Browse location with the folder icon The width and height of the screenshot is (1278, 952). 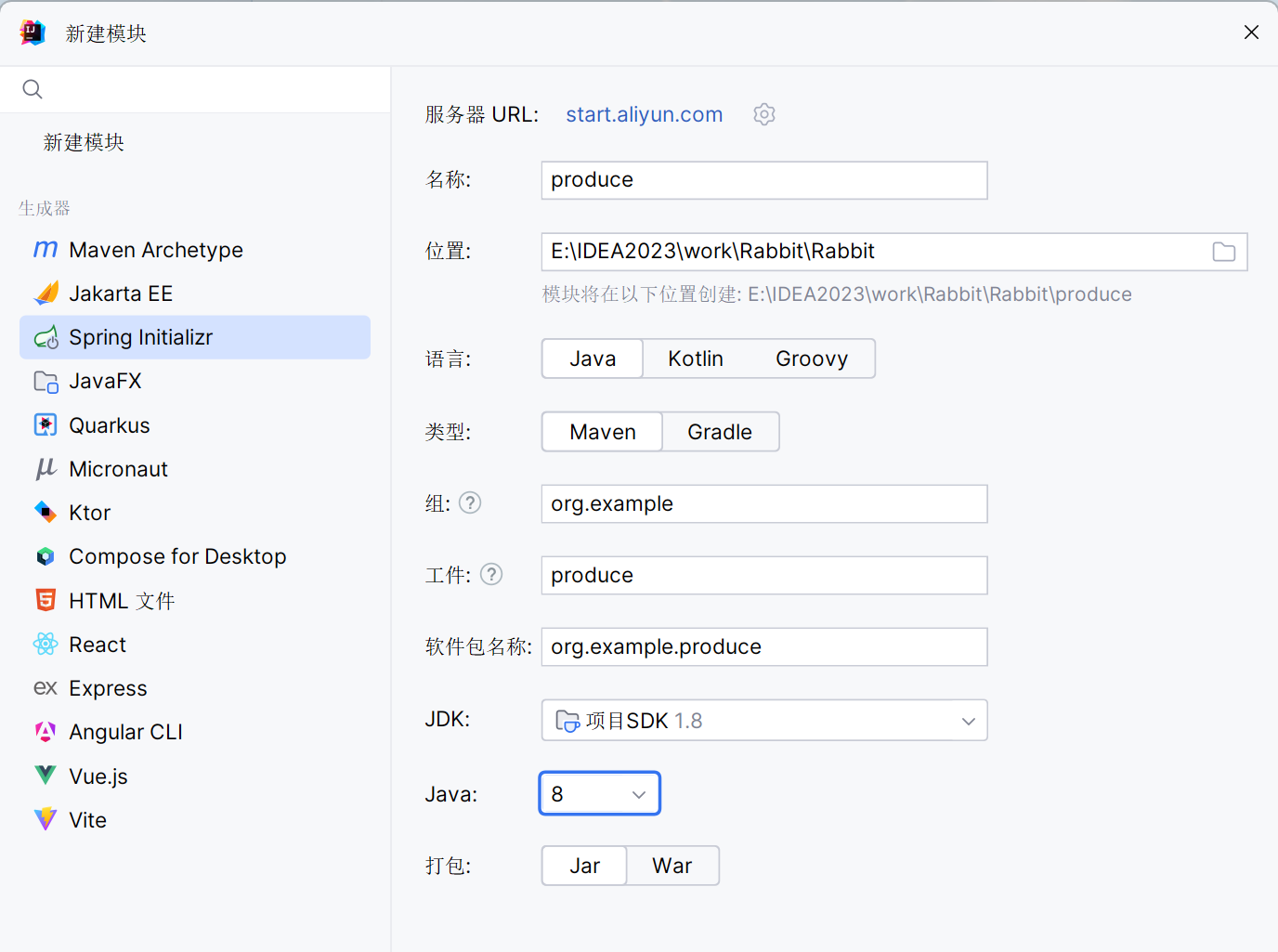tap(1224, 252)
